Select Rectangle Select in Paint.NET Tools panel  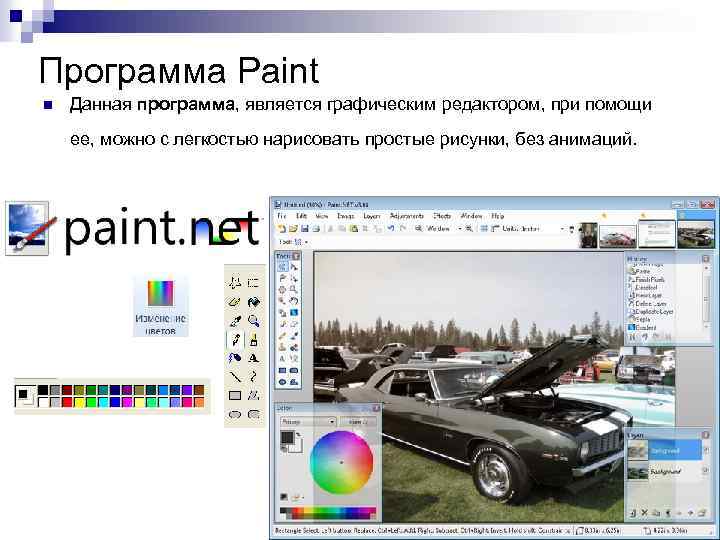282,267
